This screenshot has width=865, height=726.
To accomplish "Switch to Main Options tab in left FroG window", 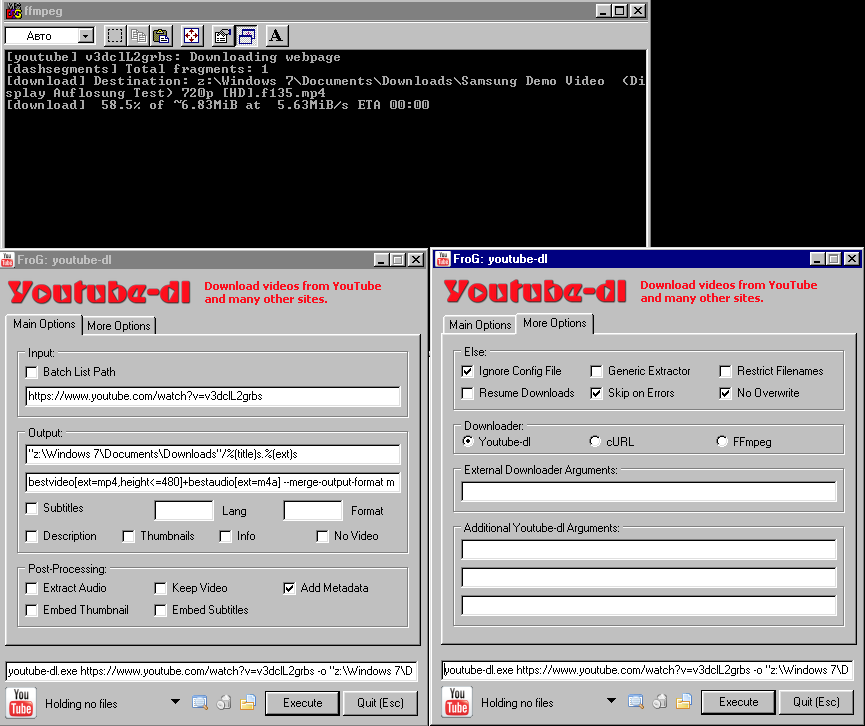I will tap(44, 324).
